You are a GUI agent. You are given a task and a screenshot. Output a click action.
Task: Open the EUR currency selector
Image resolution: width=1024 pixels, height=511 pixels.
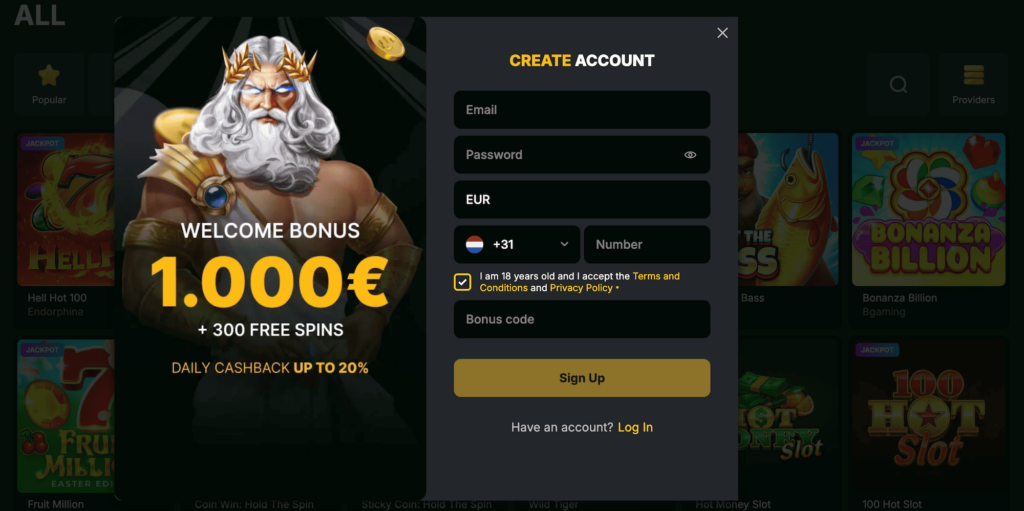582,199
